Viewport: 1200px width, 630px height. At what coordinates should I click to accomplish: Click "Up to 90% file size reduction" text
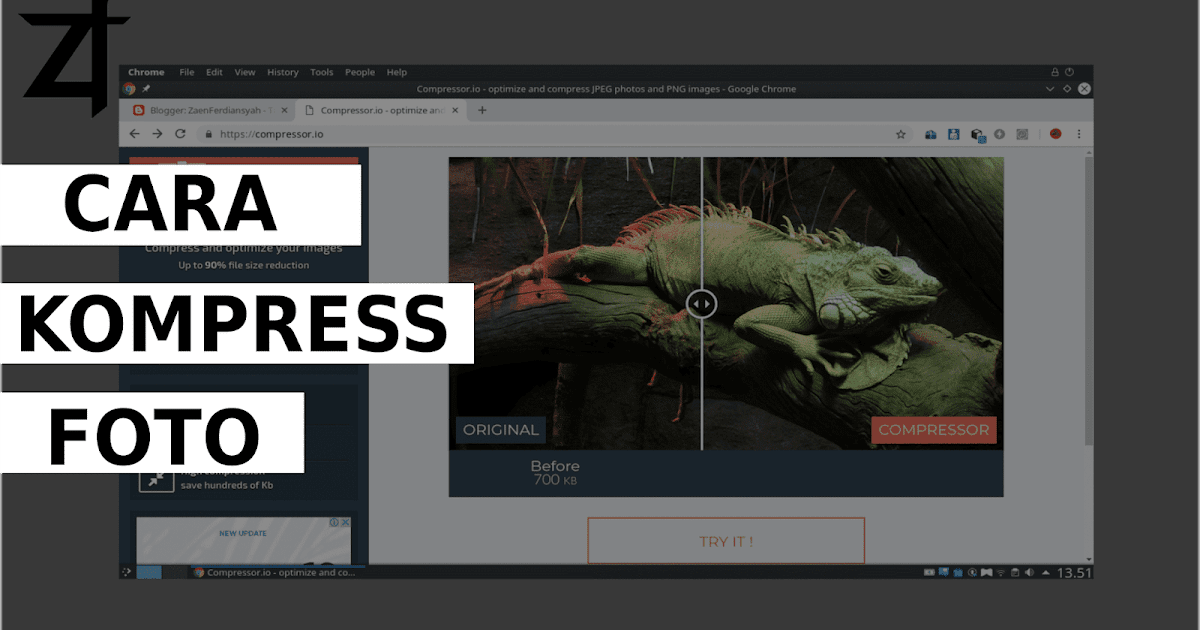(244, 265)
